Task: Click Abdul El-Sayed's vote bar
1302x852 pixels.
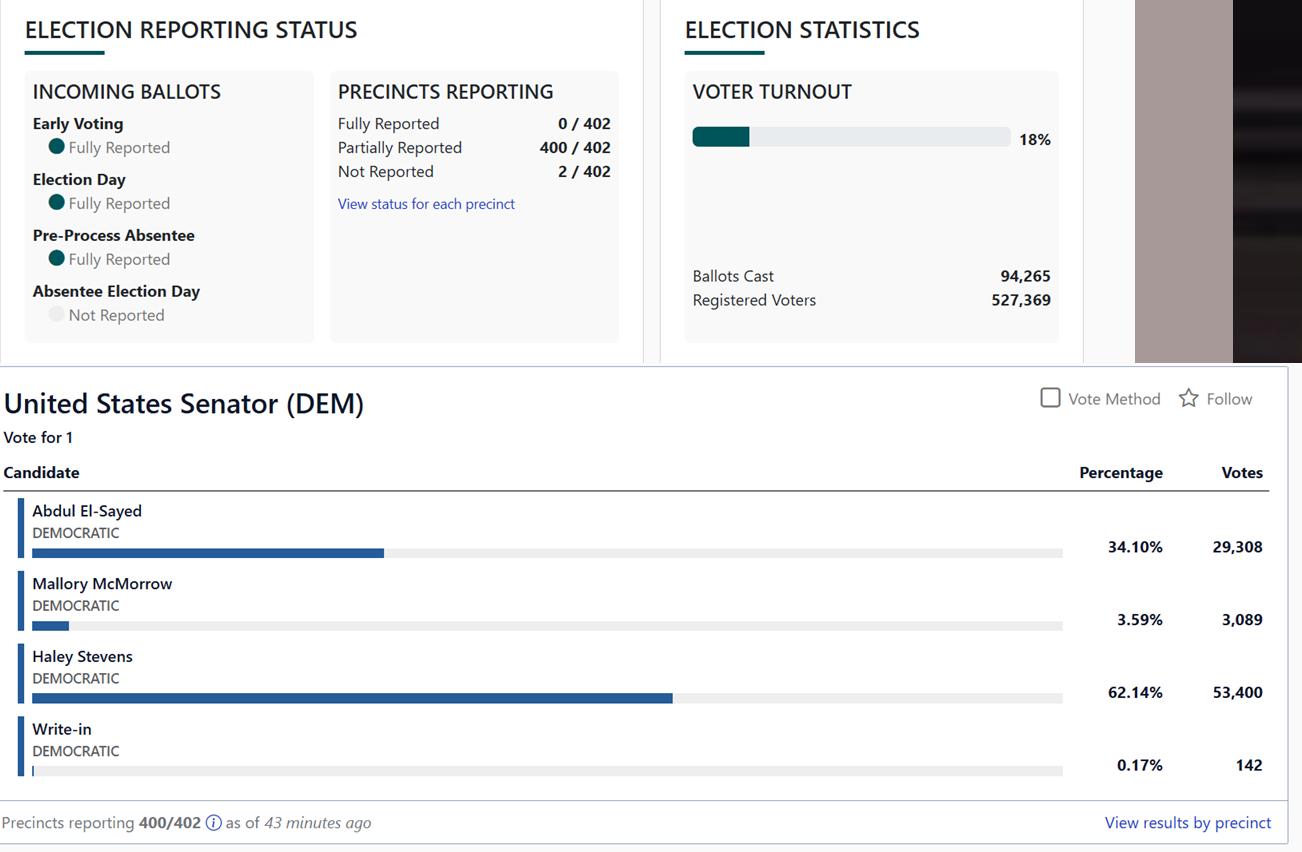Action: click(547, 553)
